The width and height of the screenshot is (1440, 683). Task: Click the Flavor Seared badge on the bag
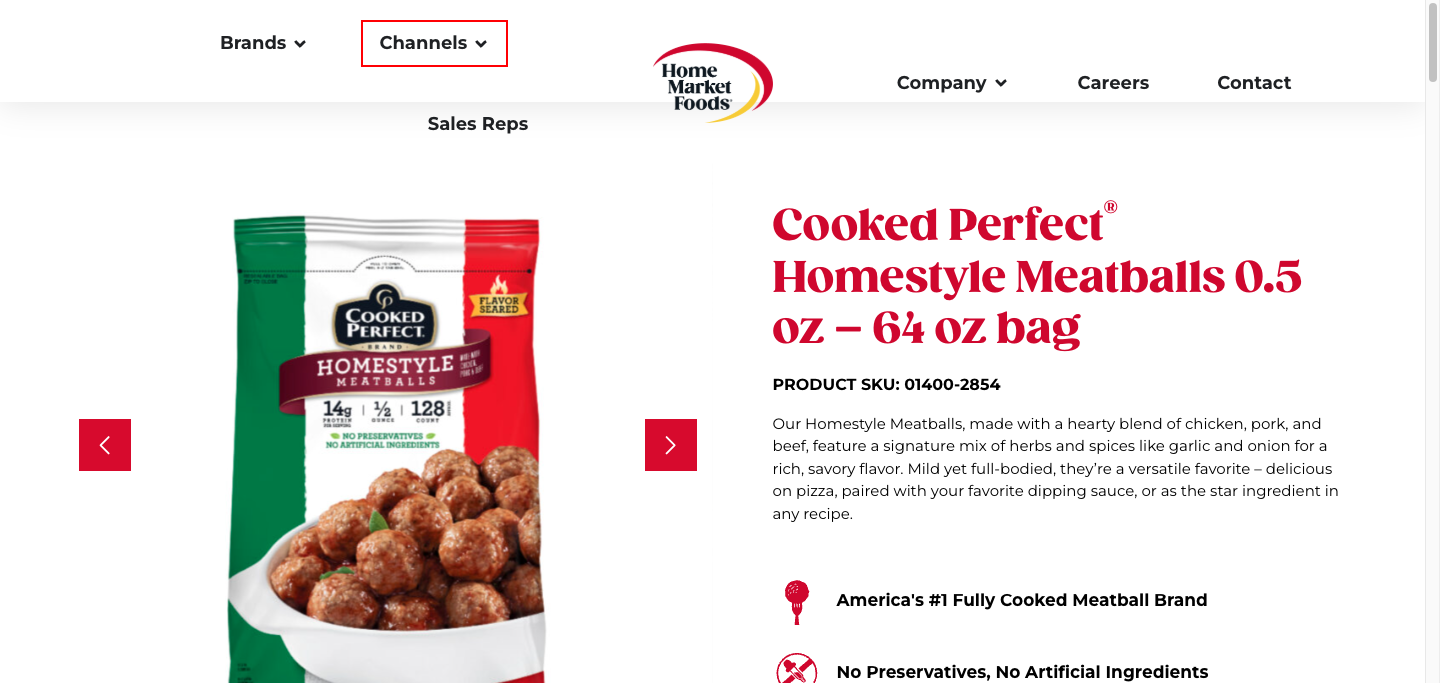(498, 300)
